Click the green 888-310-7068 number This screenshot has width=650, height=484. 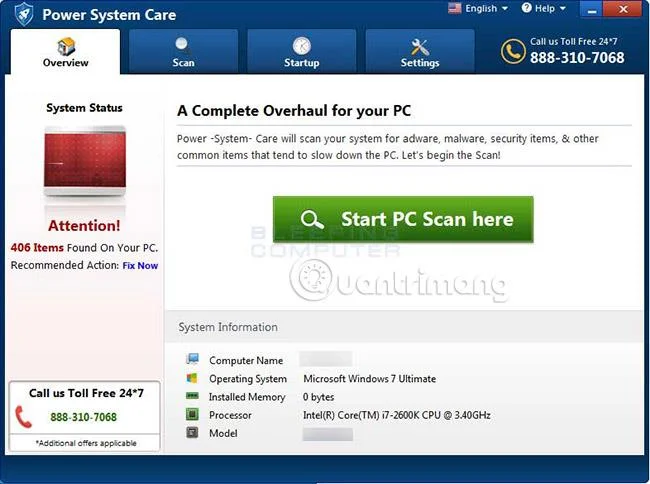pyautogui.click(x=83, y=417)
